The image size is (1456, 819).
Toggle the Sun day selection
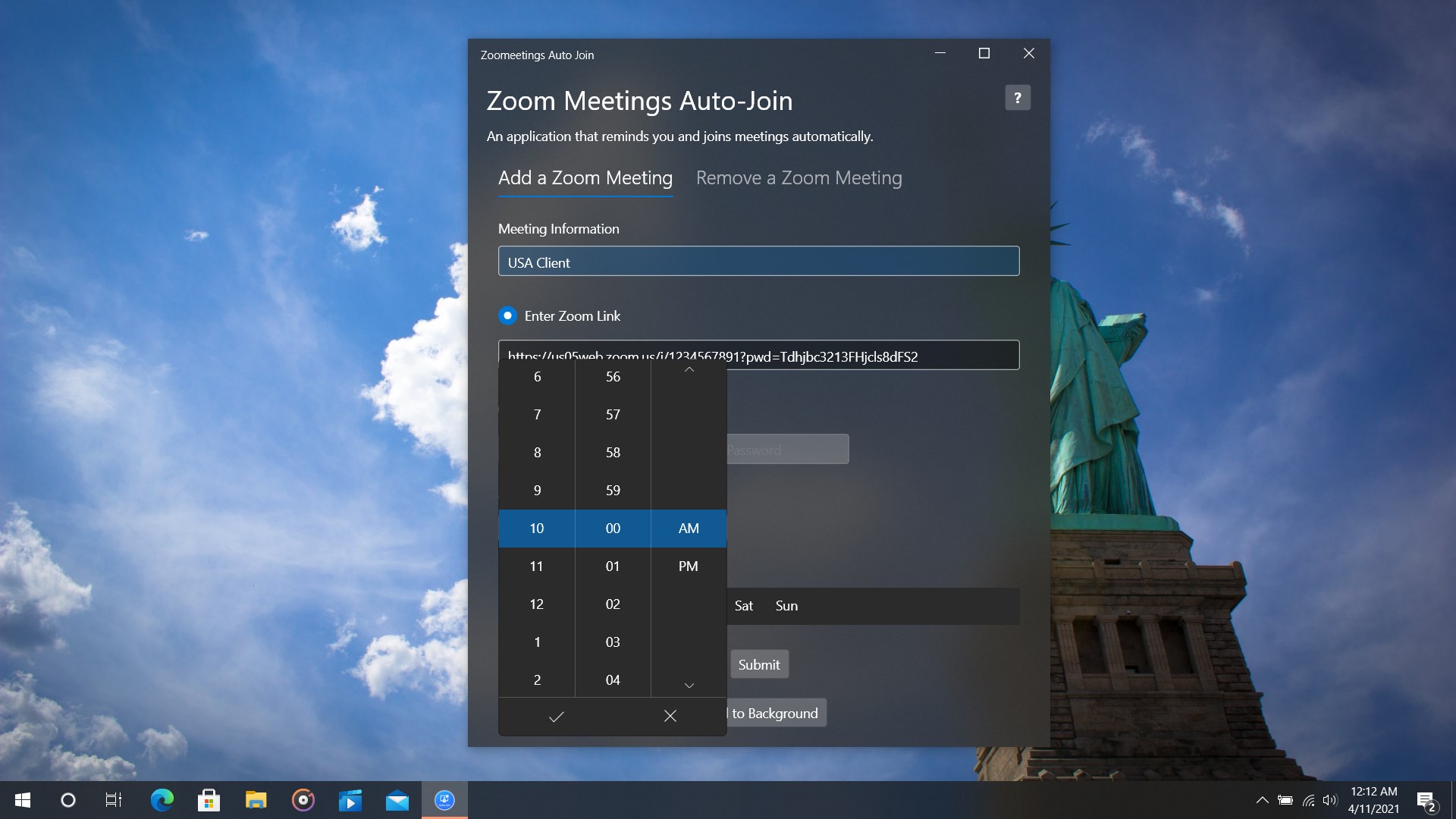[x=786, y=605]
